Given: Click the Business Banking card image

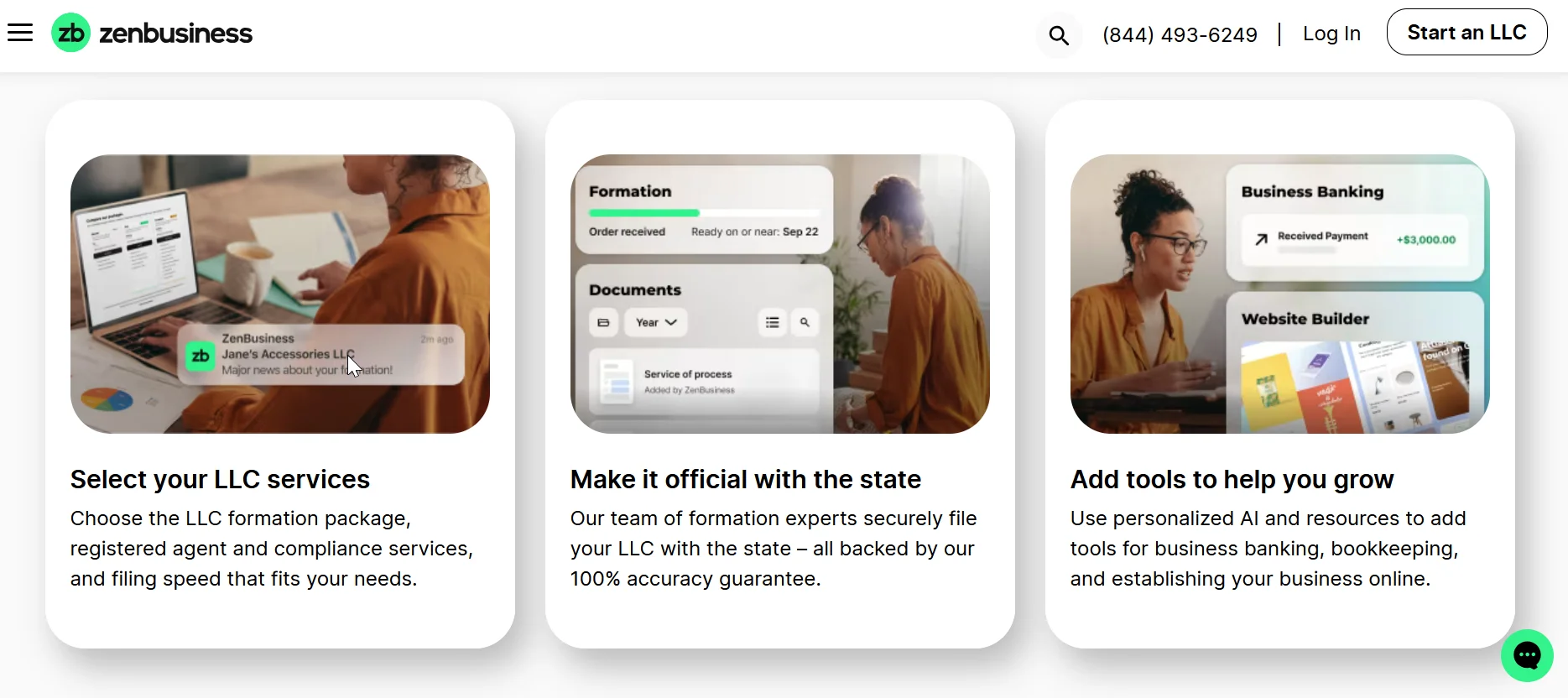Looking at the screenshot, I should 1355,222.
